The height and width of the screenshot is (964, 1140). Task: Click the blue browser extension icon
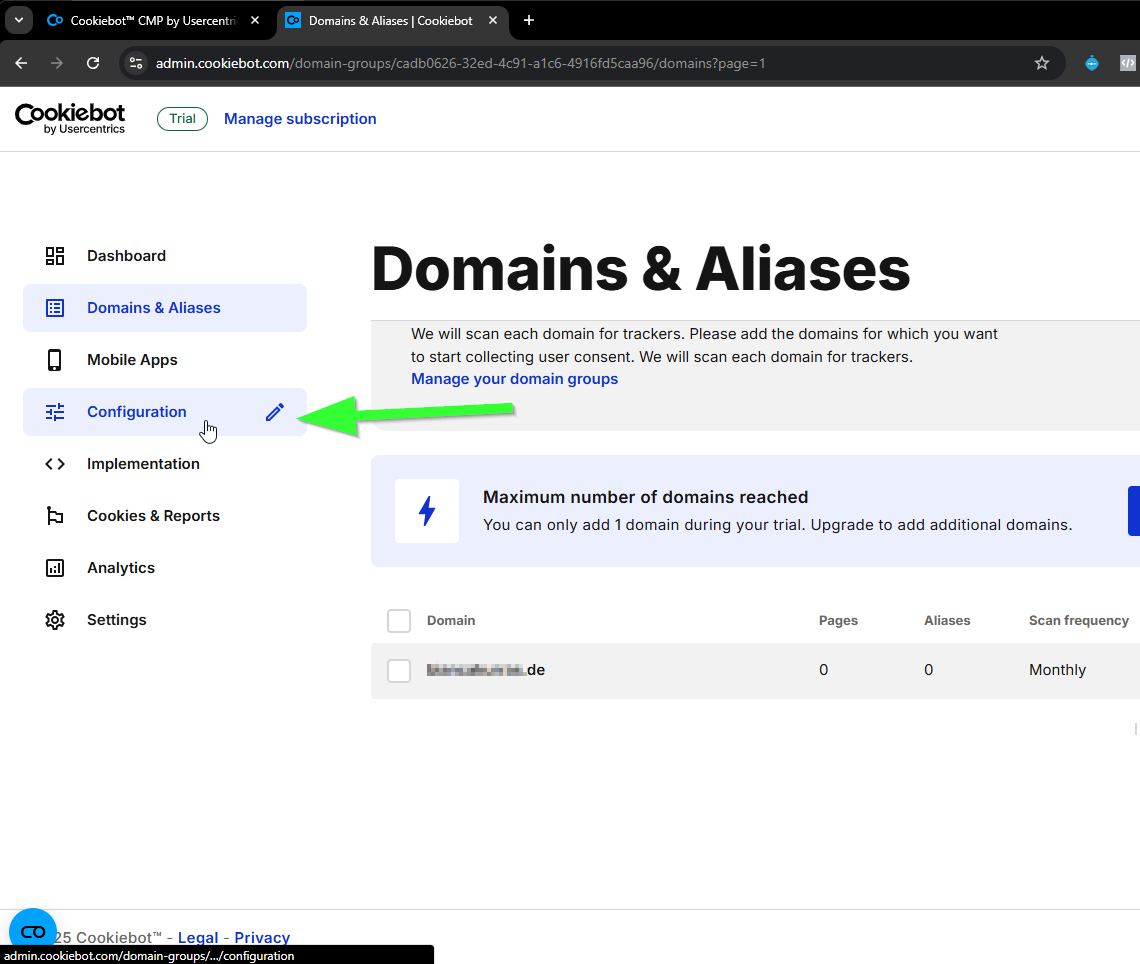coord(1092,63)
